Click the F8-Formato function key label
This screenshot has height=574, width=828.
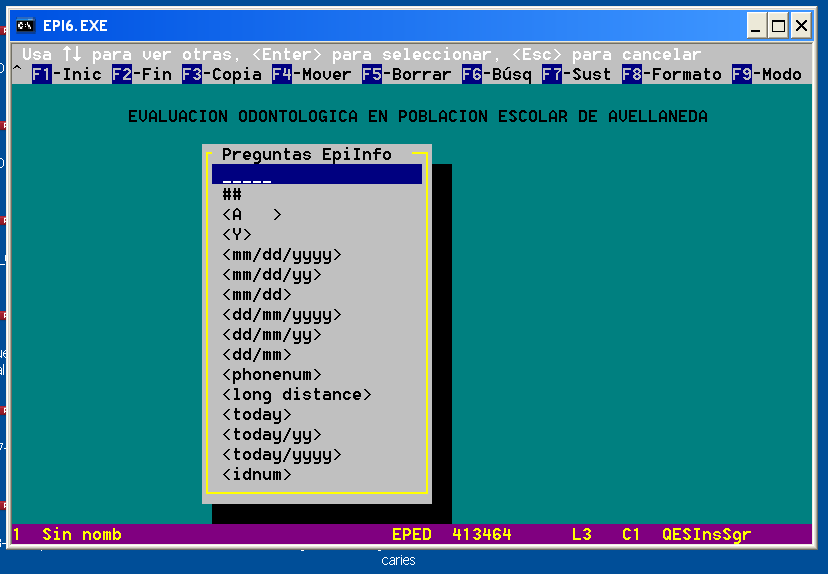pos(672,74)
